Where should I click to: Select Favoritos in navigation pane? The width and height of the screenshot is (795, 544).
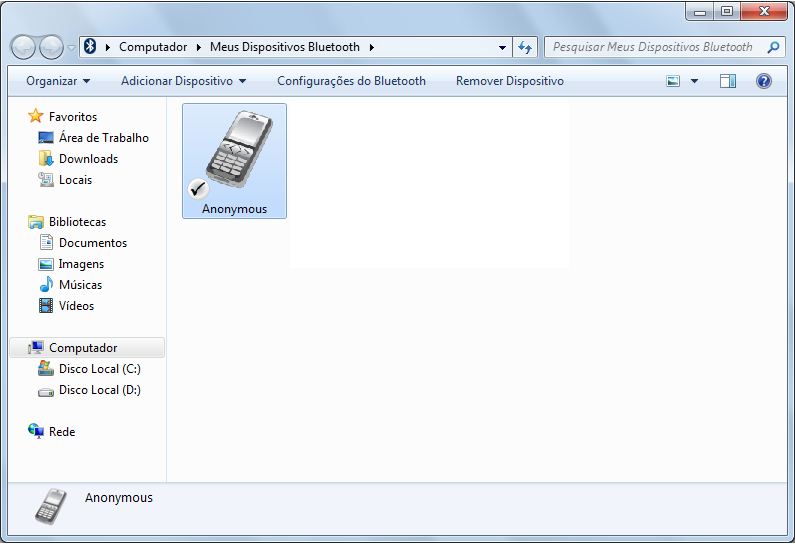point(73,117)
